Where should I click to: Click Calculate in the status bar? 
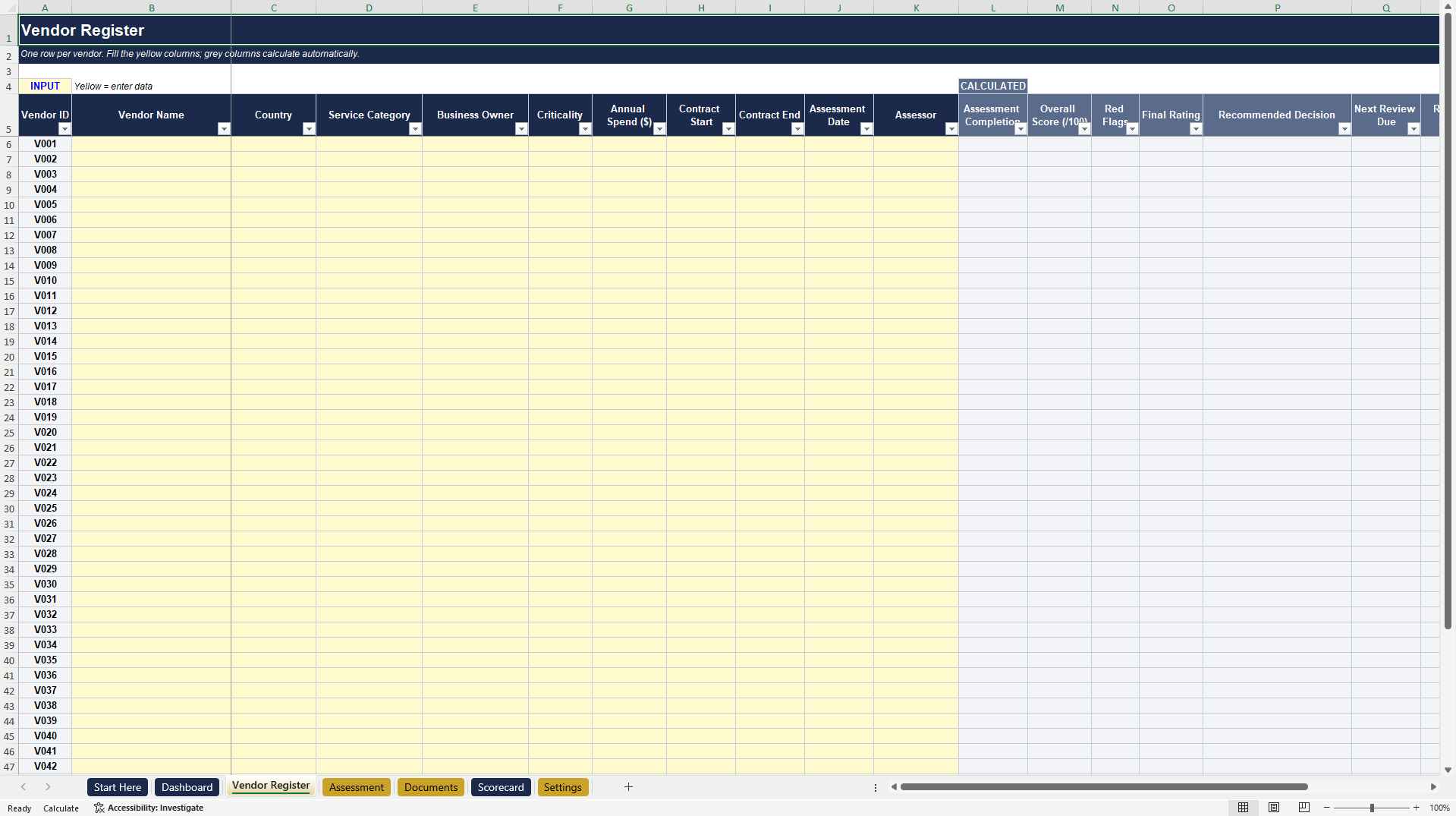[61, 808]
